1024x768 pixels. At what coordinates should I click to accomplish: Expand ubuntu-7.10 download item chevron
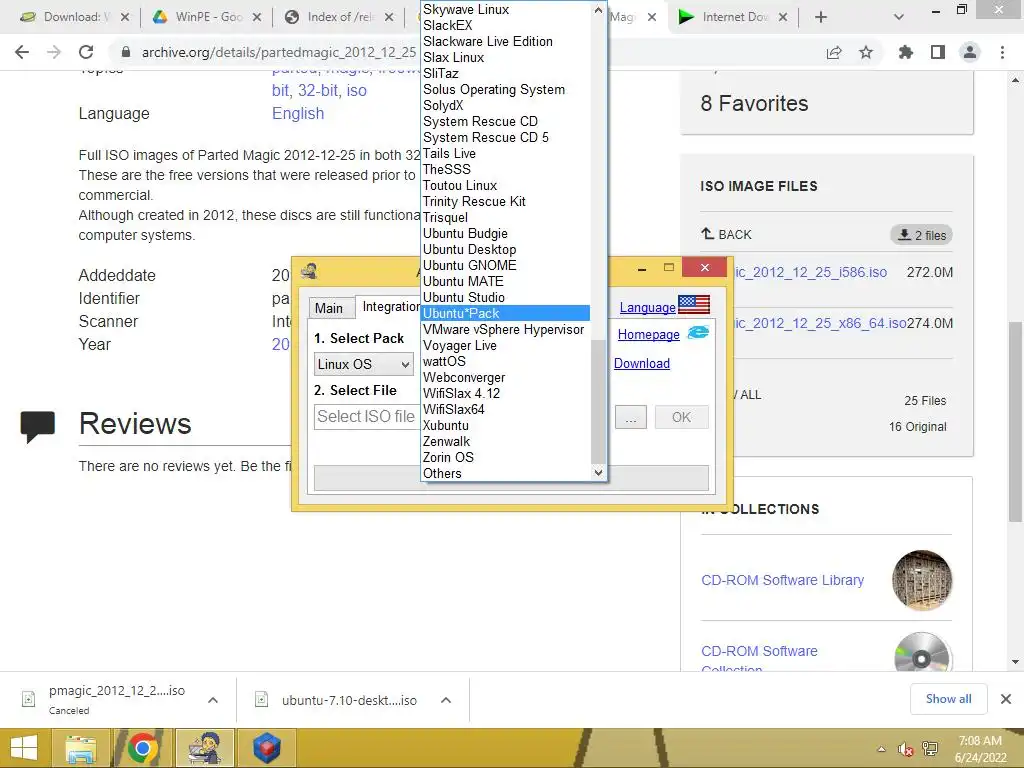click(445, 700)
